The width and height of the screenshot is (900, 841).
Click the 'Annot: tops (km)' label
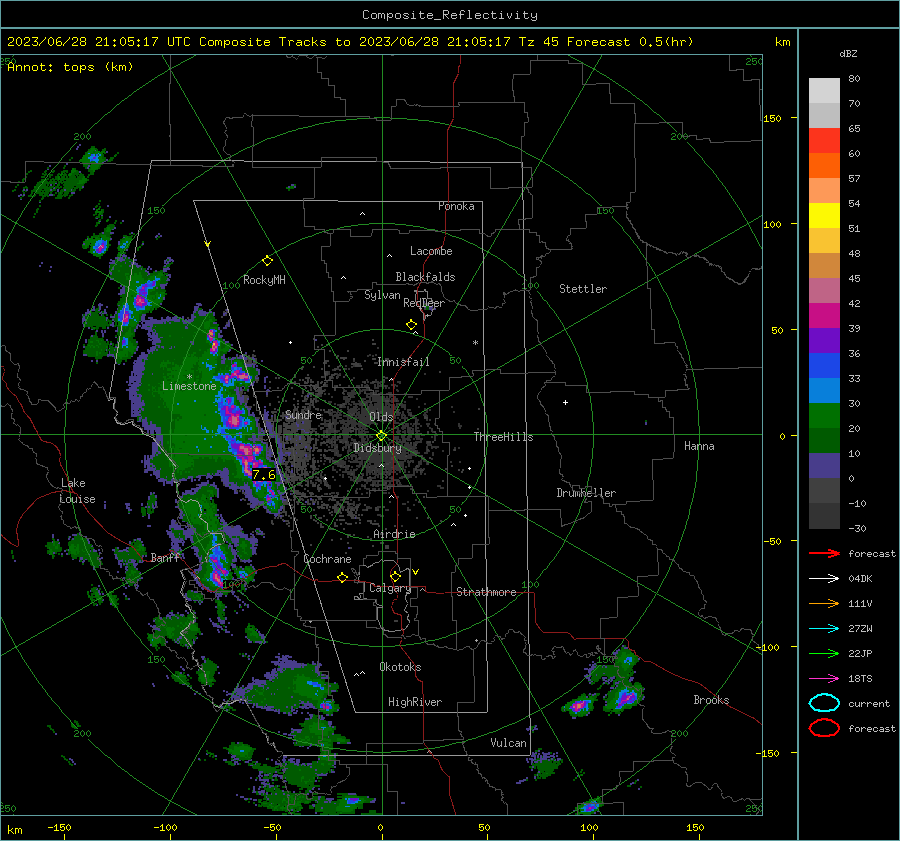70,67
